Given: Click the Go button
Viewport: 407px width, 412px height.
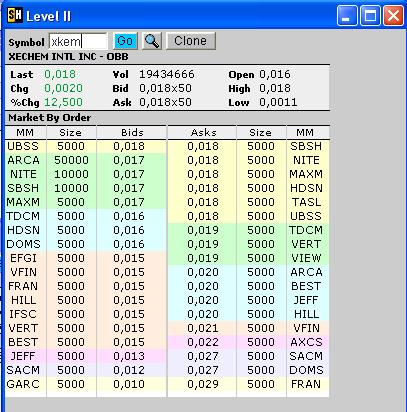Looking at the screenshot, I should click(125, 41).
